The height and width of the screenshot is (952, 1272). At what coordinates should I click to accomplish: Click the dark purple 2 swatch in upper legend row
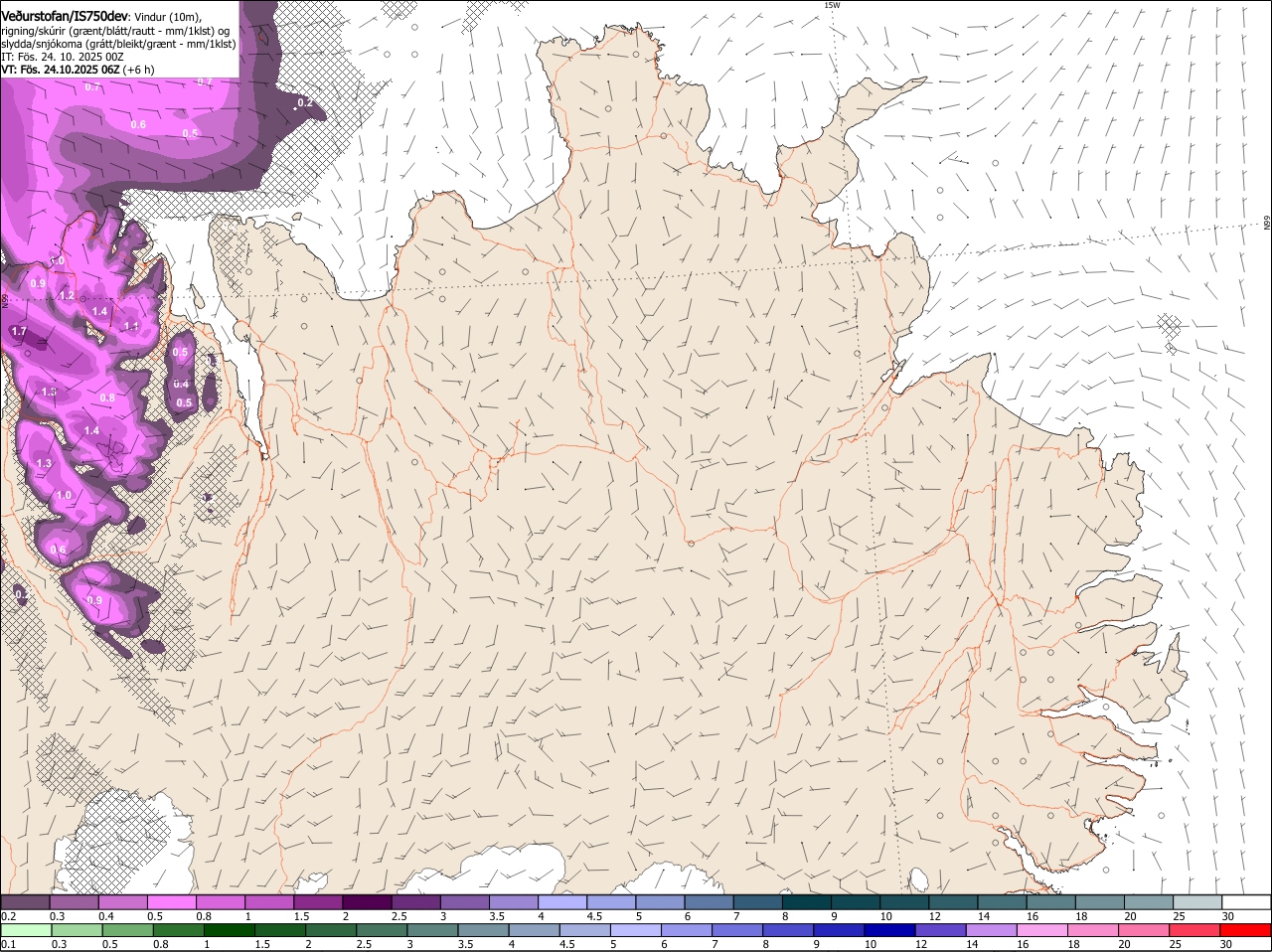click(x=366, y=901)
